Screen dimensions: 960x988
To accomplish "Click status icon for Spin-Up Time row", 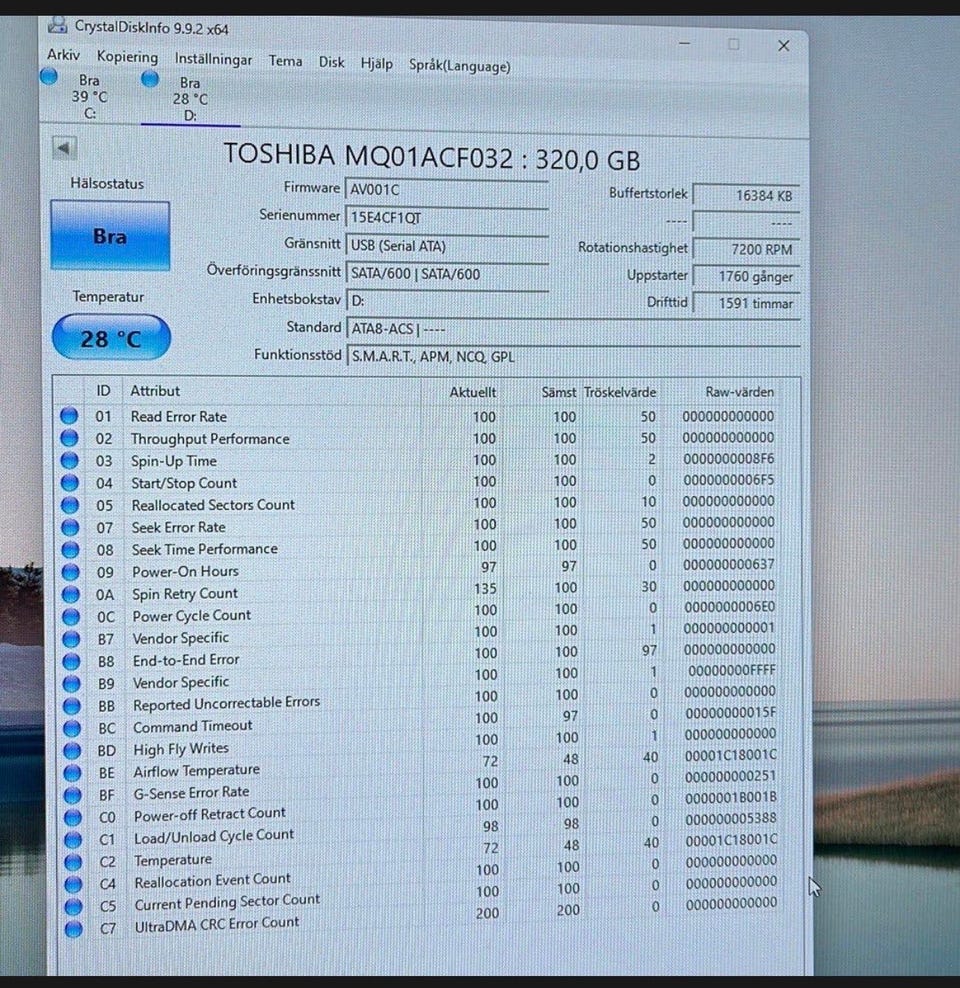I will [x=69, y=460].
